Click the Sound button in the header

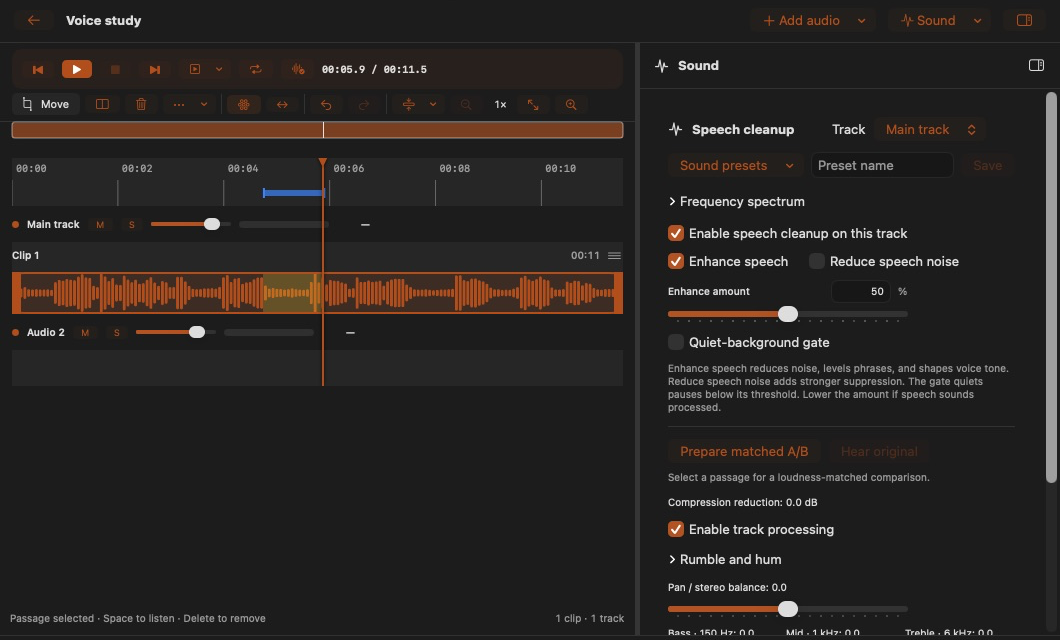pyautogui.click(x=928, y=20)
